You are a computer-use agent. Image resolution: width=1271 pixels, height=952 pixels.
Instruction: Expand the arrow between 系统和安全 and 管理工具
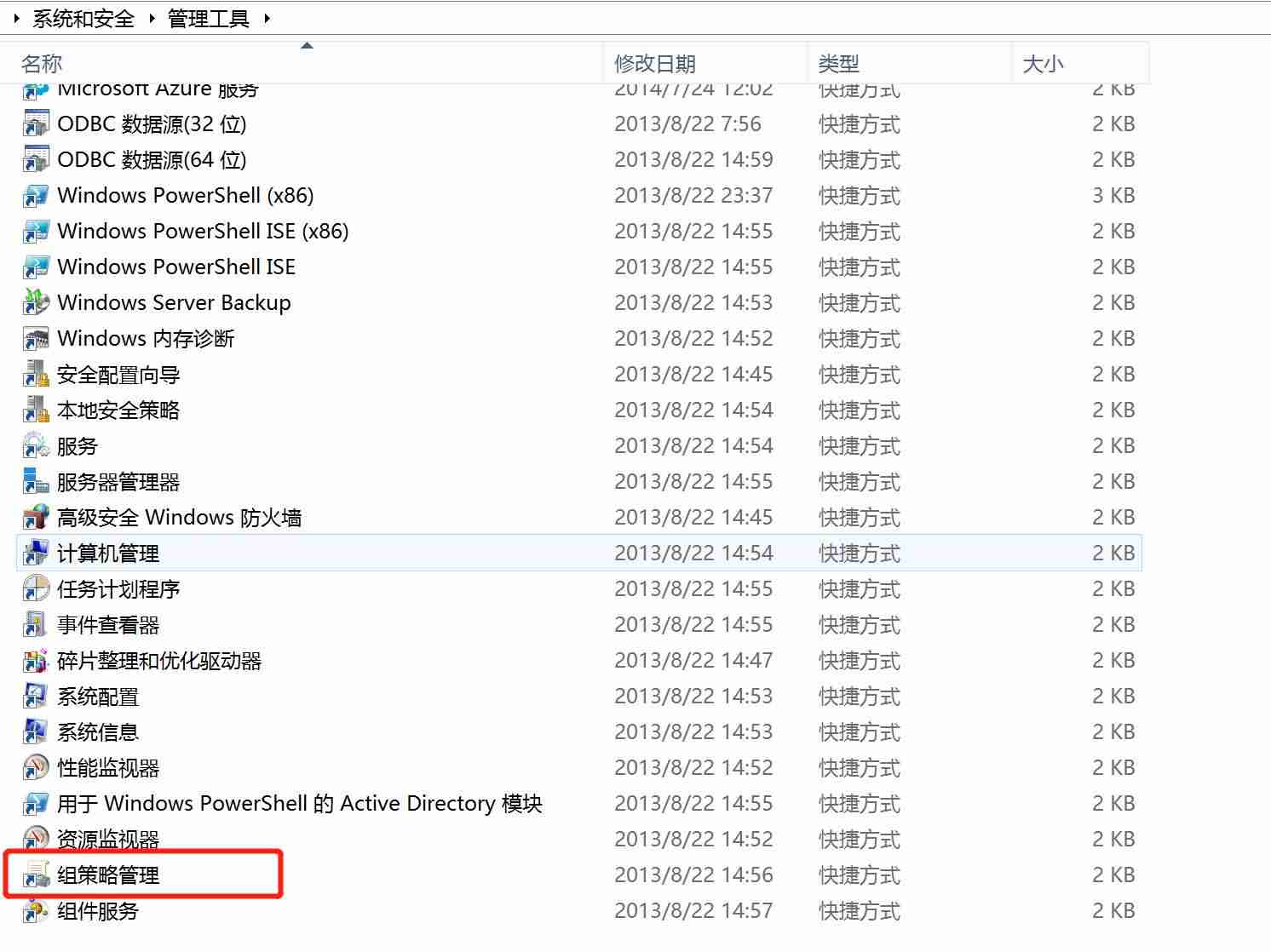click(152, 19)
